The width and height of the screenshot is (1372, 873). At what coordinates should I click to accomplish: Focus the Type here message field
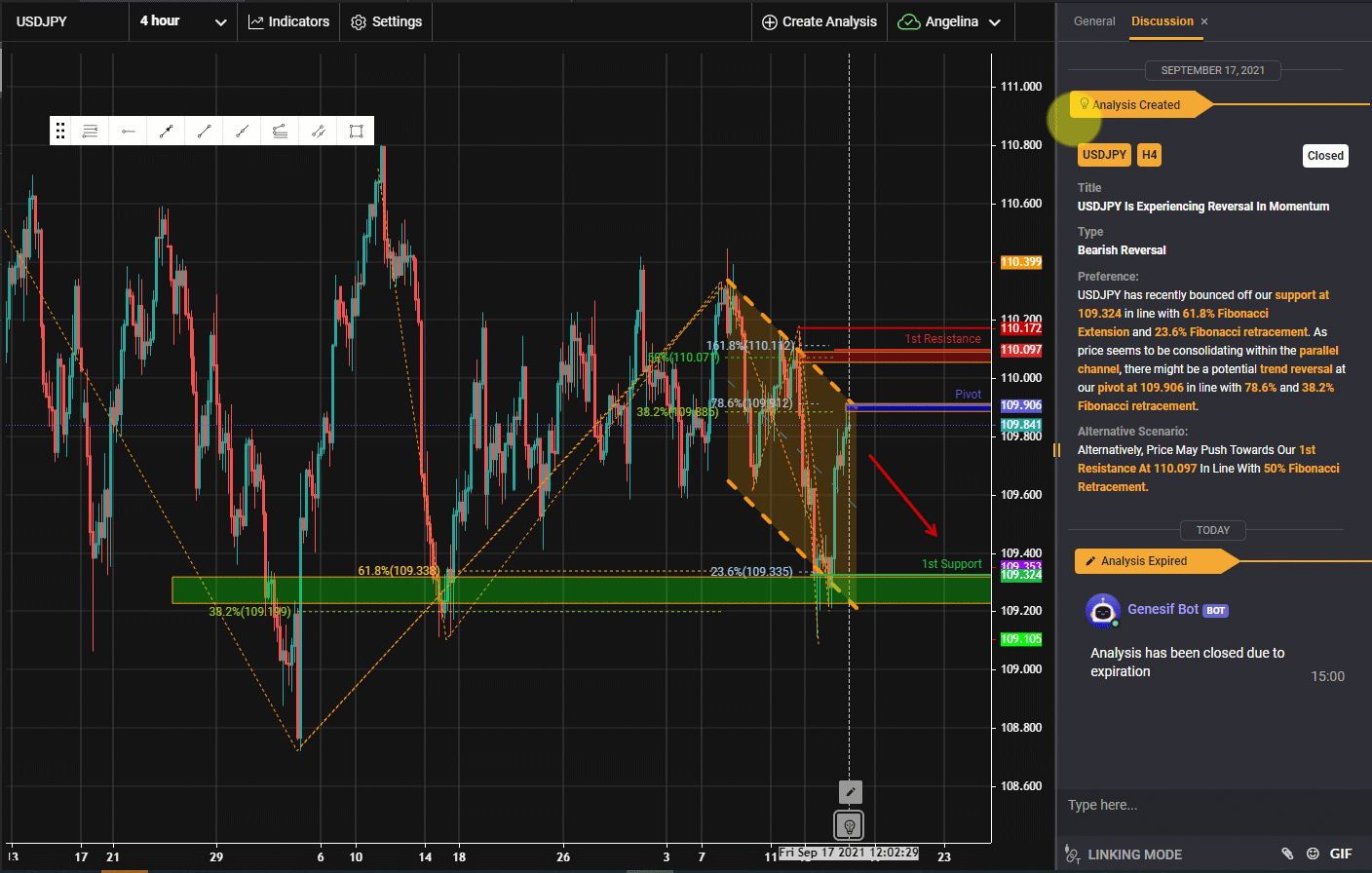coord(1213,805)
